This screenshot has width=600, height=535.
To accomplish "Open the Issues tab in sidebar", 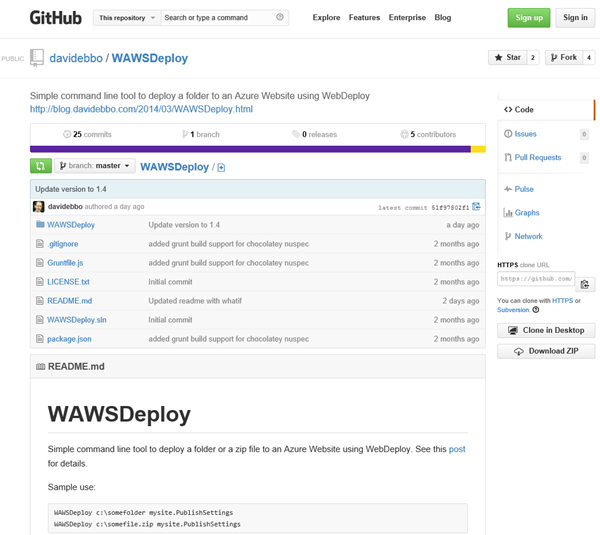I will click(526, 133).
